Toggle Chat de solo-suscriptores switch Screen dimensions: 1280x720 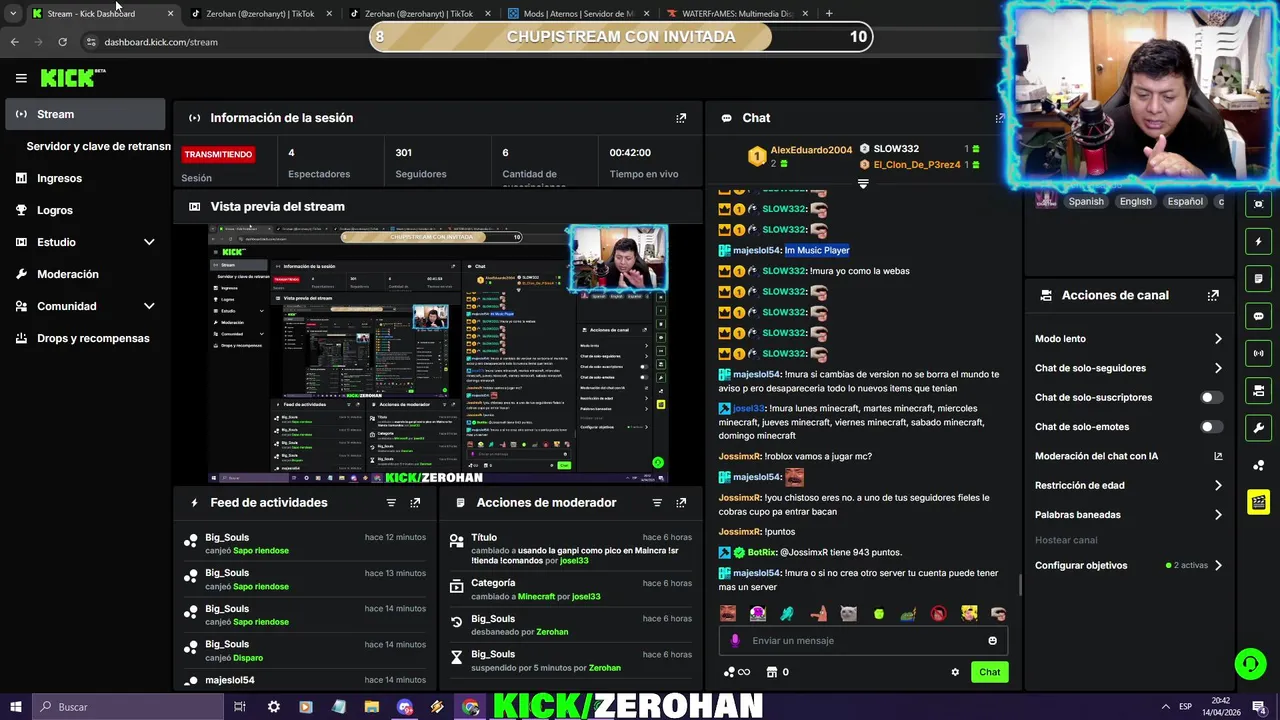click(x=1211, y=397)
